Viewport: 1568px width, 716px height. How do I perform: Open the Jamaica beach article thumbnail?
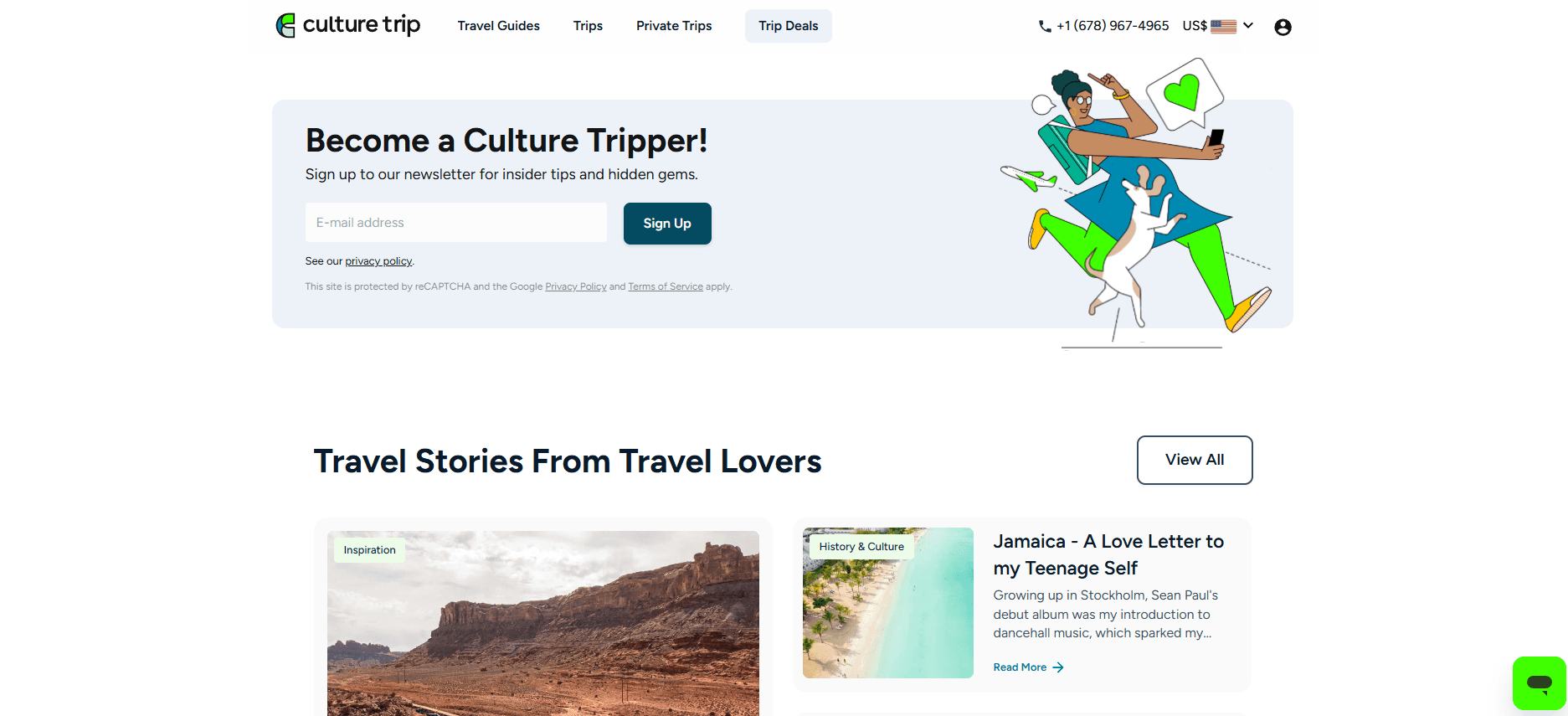coord(888,603)
